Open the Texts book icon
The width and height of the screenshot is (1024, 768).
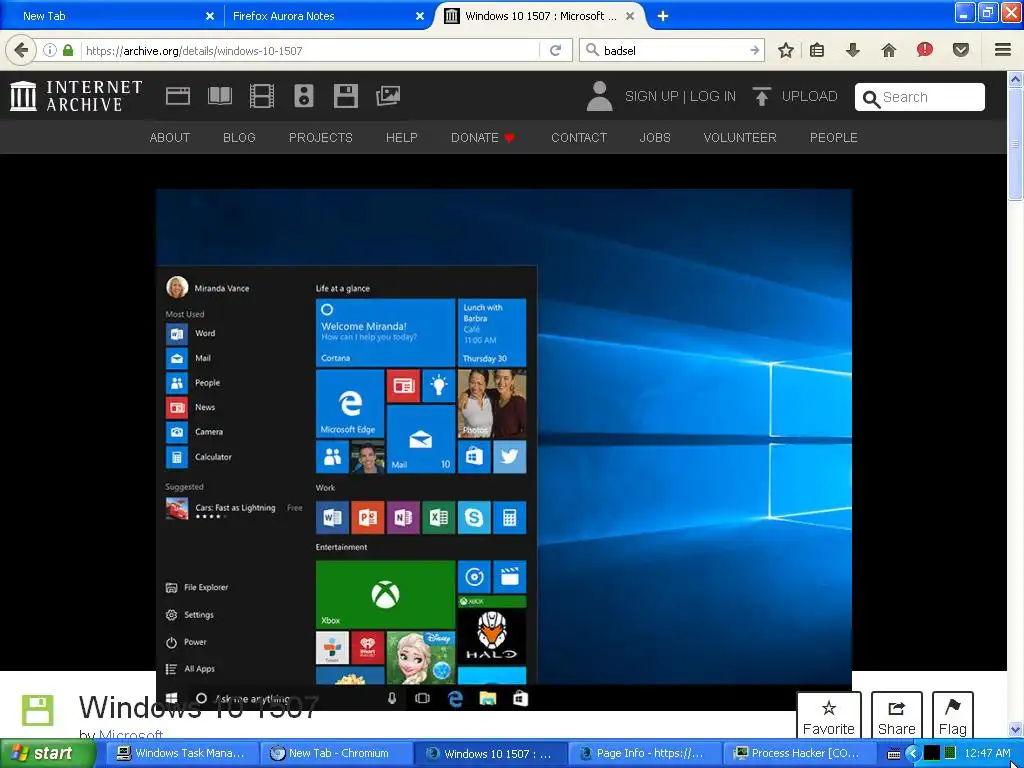[x=219, y=96]
